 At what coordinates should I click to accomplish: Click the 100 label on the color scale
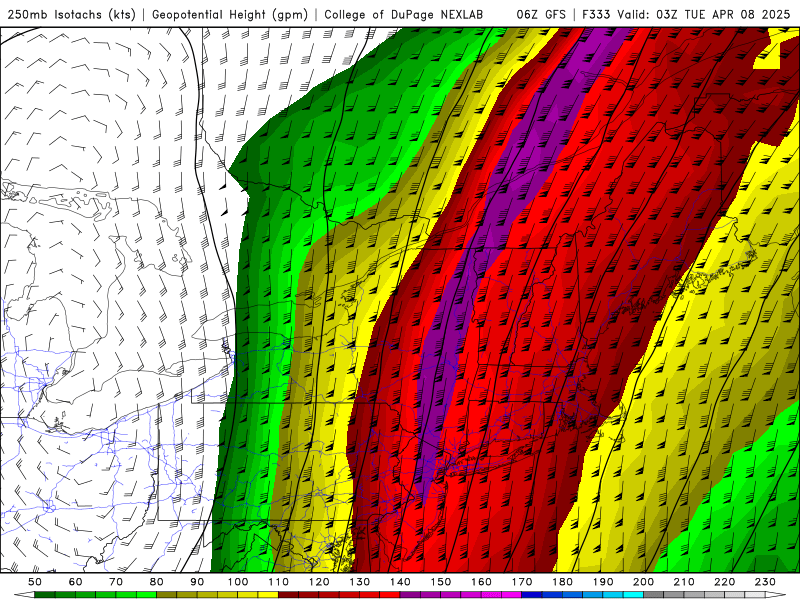pyautogui.click(x=238, y=582)
